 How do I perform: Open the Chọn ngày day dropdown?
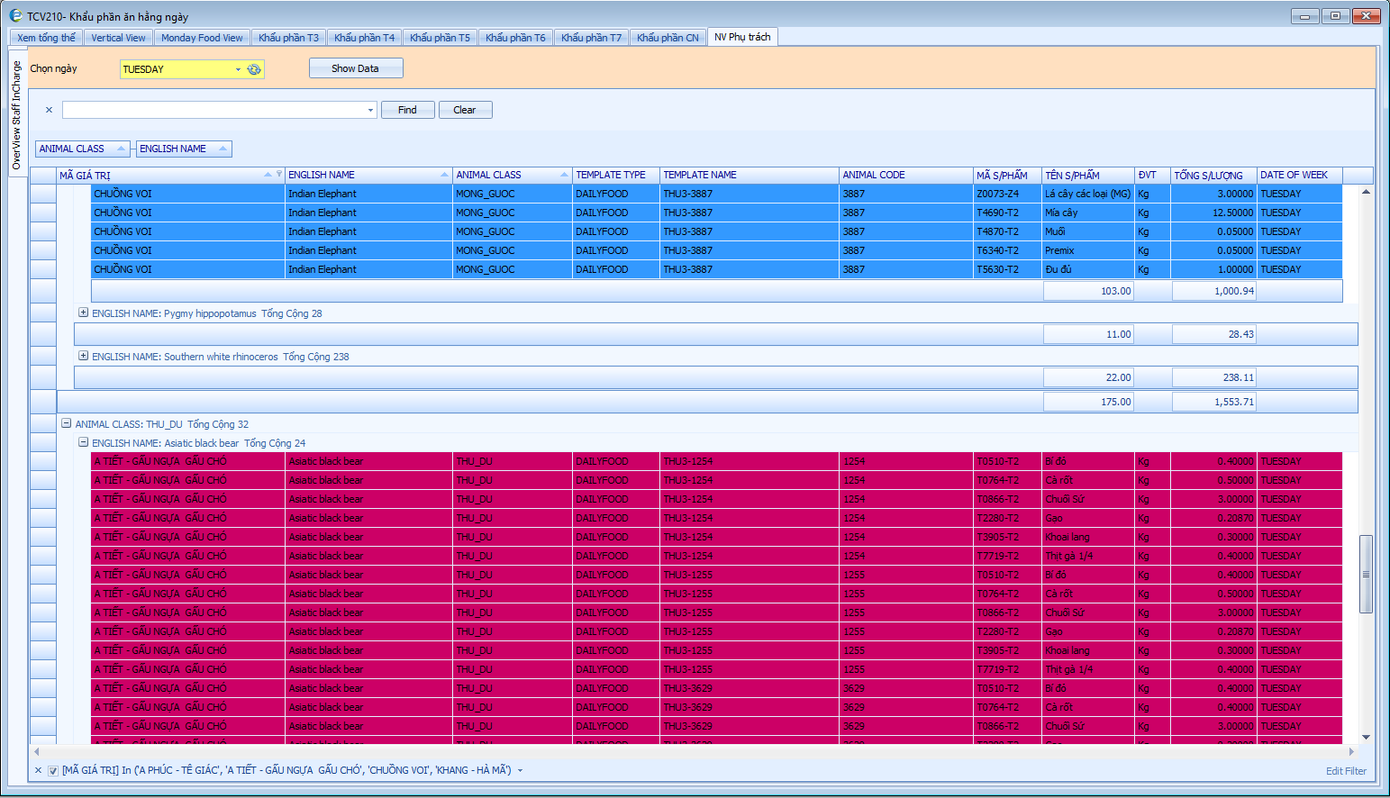coord(238,69)
